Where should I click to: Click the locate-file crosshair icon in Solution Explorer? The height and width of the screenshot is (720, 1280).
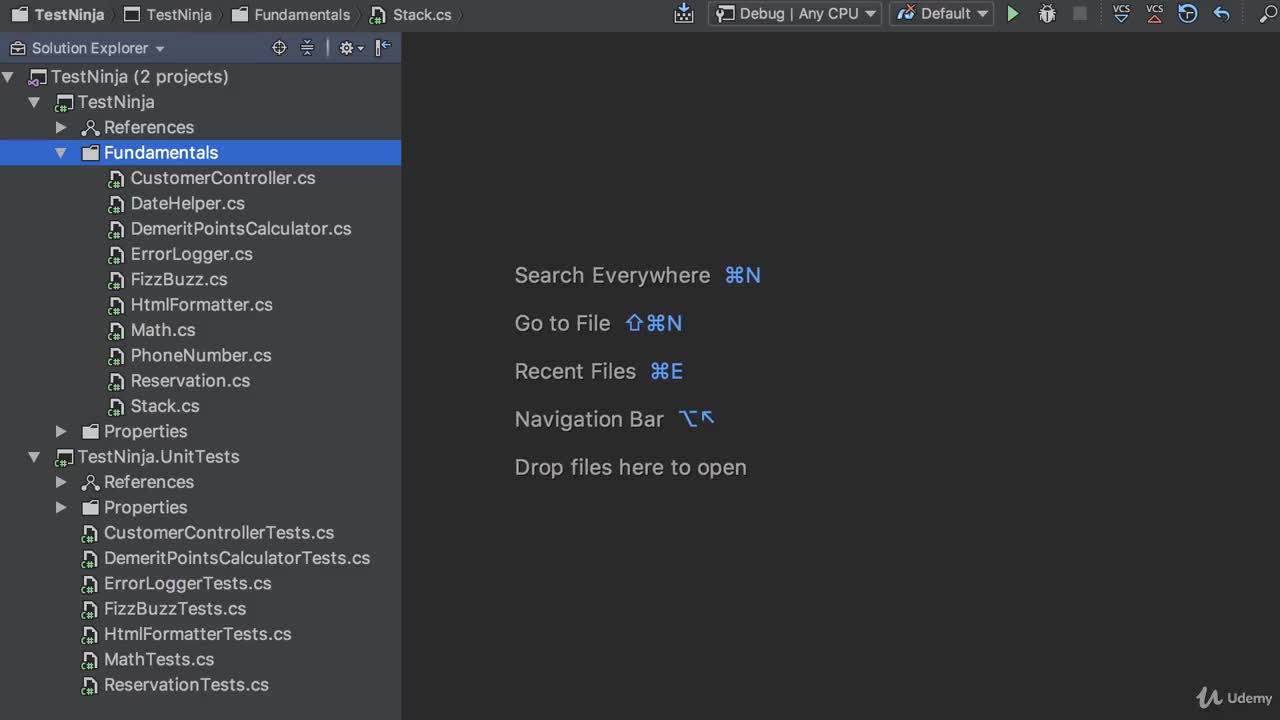click(279, 48)
